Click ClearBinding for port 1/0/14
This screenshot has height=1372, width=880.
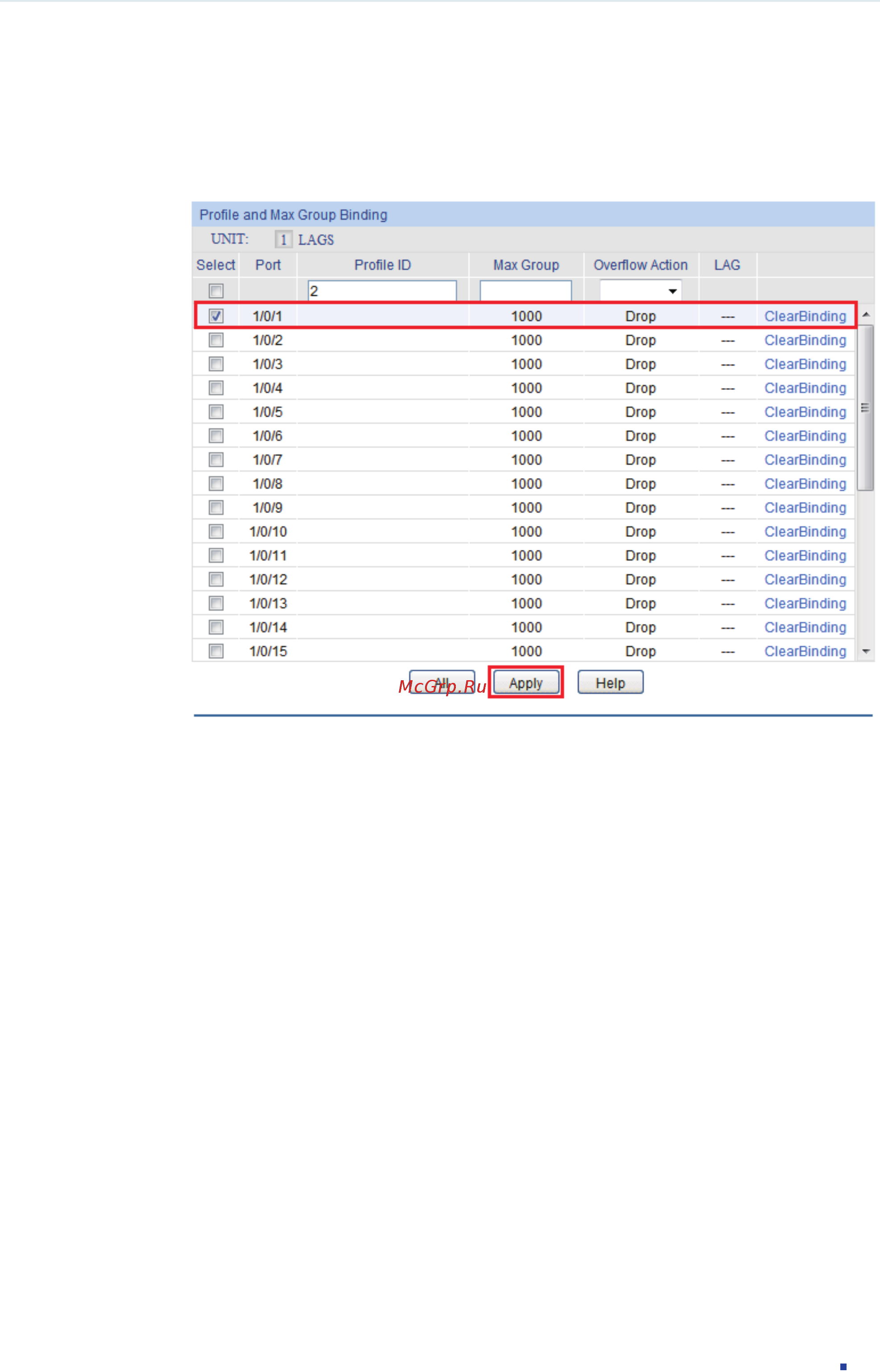pos(805,628)
